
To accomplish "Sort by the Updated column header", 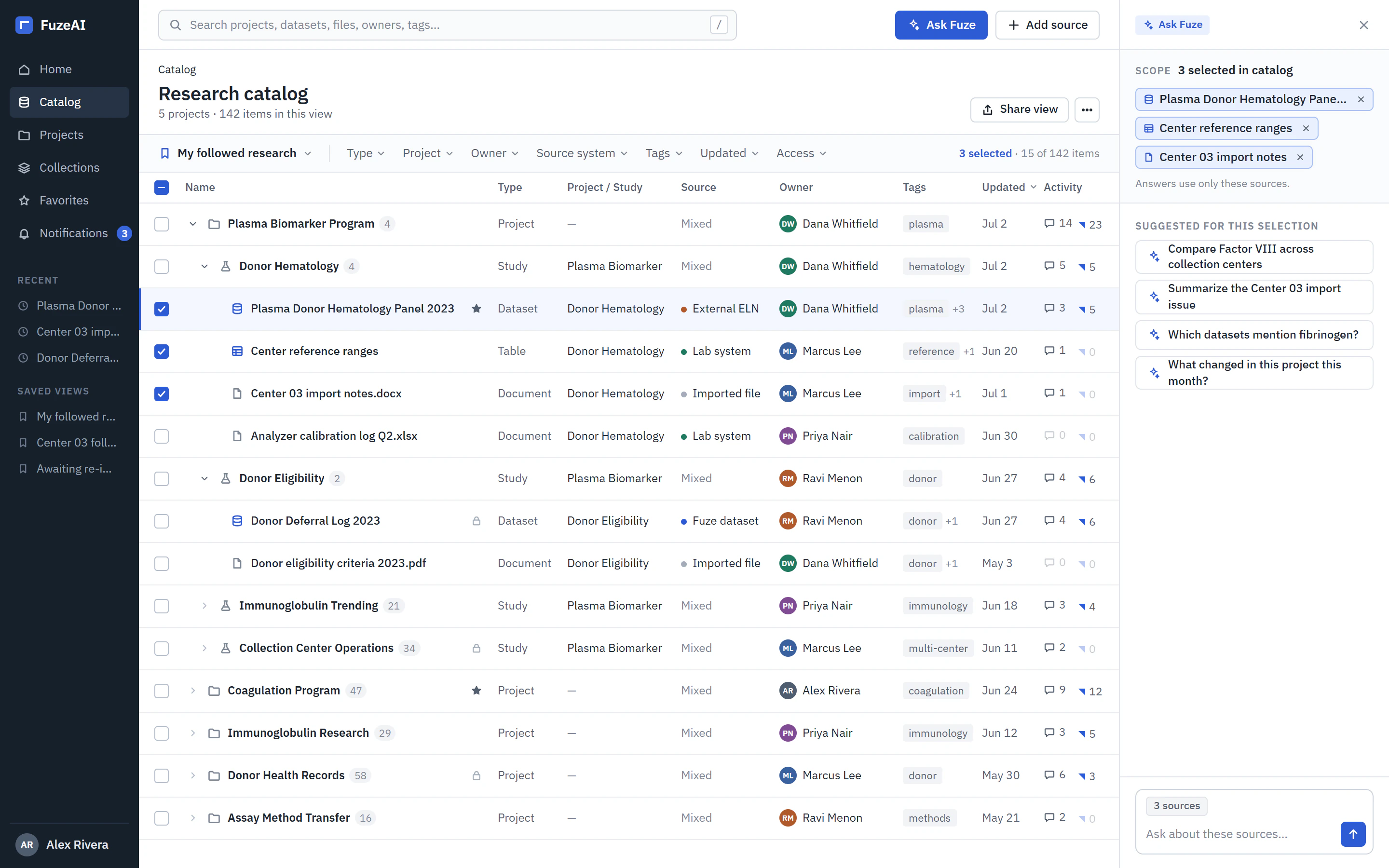I will click(1008, 187).
